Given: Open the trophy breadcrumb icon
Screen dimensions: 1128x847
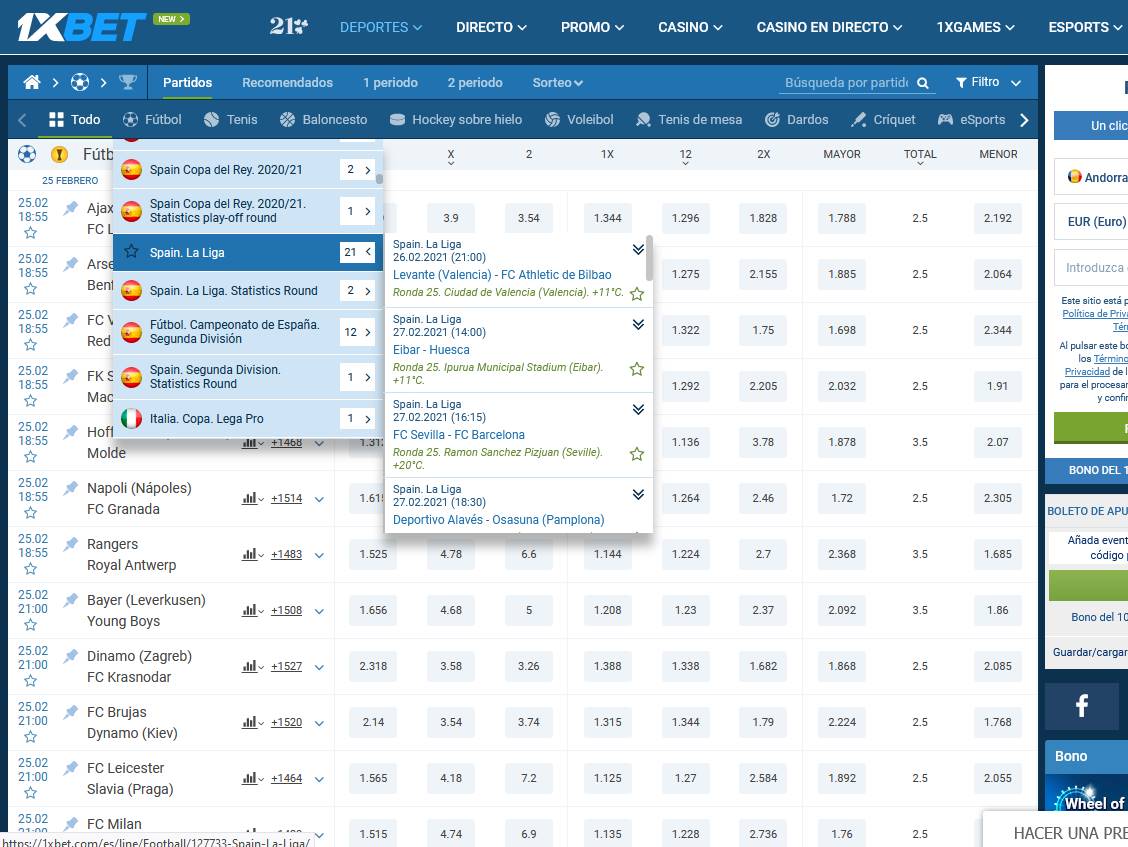Looking at the screenshot, I should click(x=128, y=83).
